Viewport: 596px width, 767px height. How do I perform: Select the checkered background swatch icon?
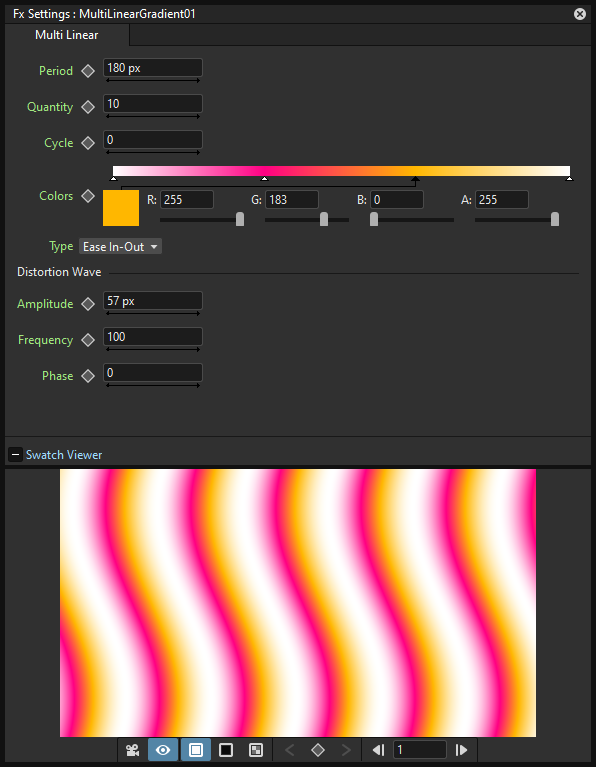(x=256, y=750)
